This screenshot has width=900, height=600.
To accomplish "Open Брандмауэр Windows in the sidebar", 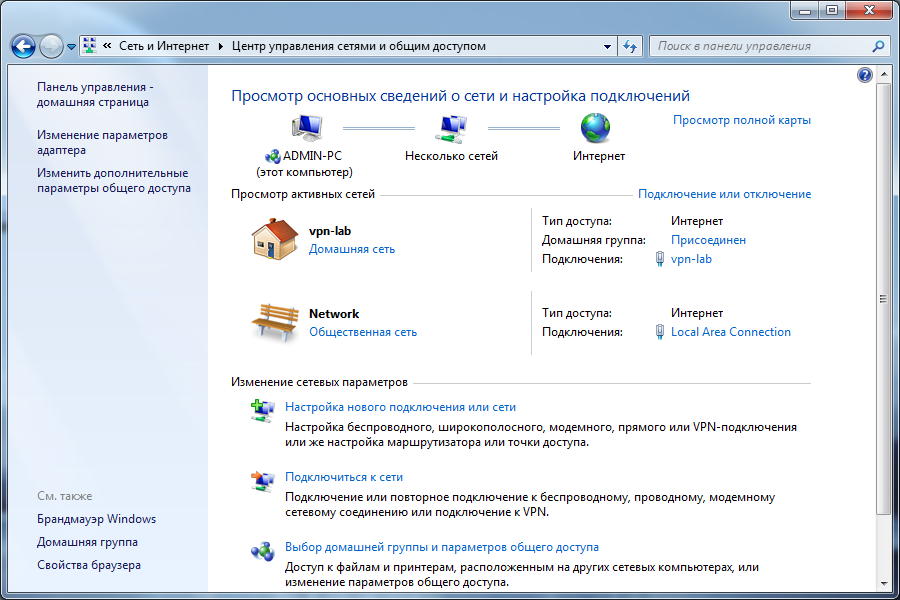I will (x=96, y=519).
